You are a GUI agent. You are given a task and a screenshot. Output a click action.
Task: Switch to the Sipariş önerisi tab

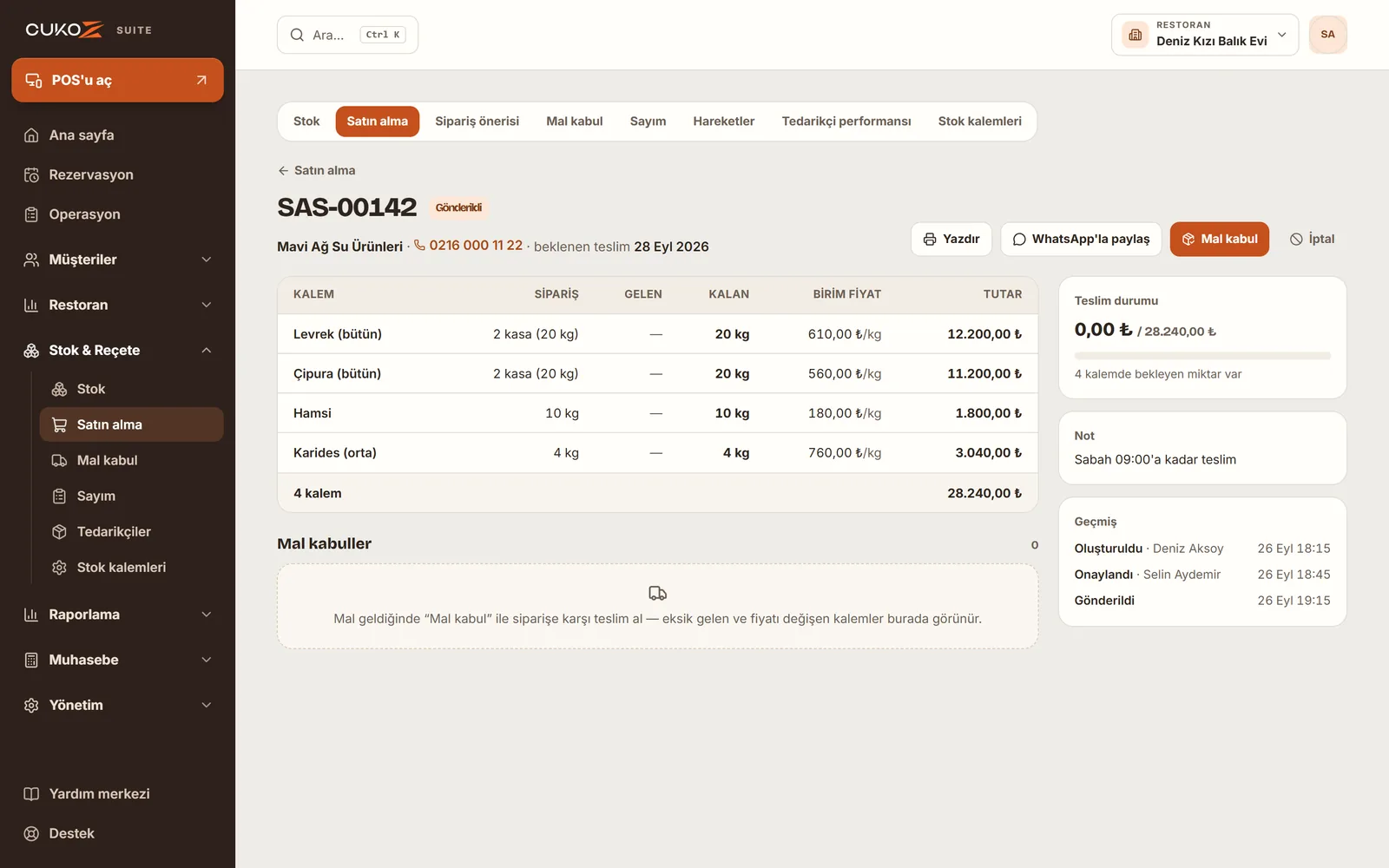pyautogui.click(x=477, y=122)
